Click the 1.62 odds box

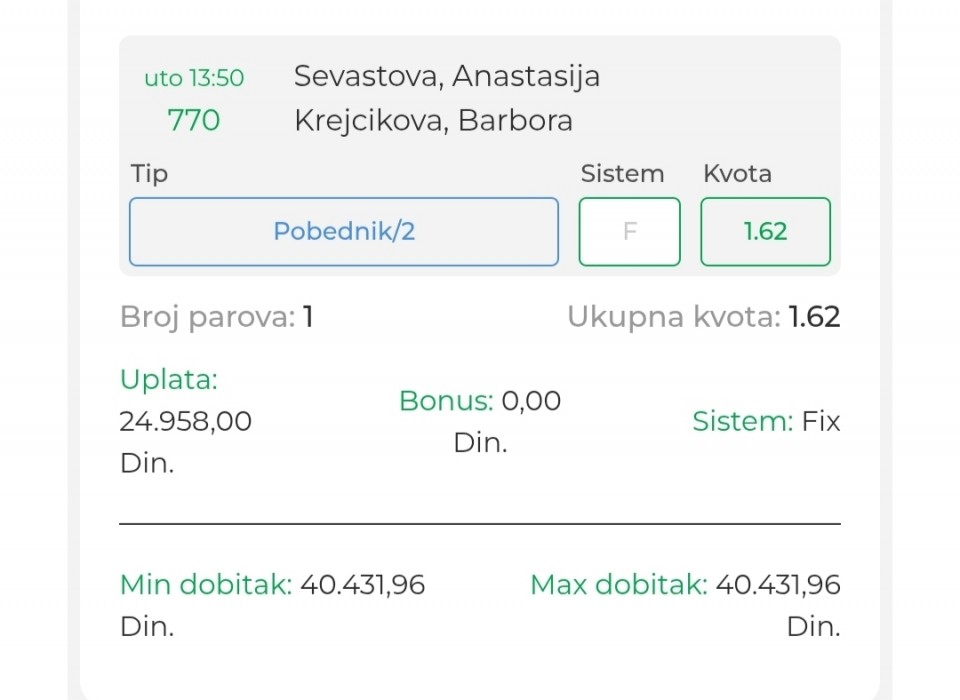(x=765, y=232)
